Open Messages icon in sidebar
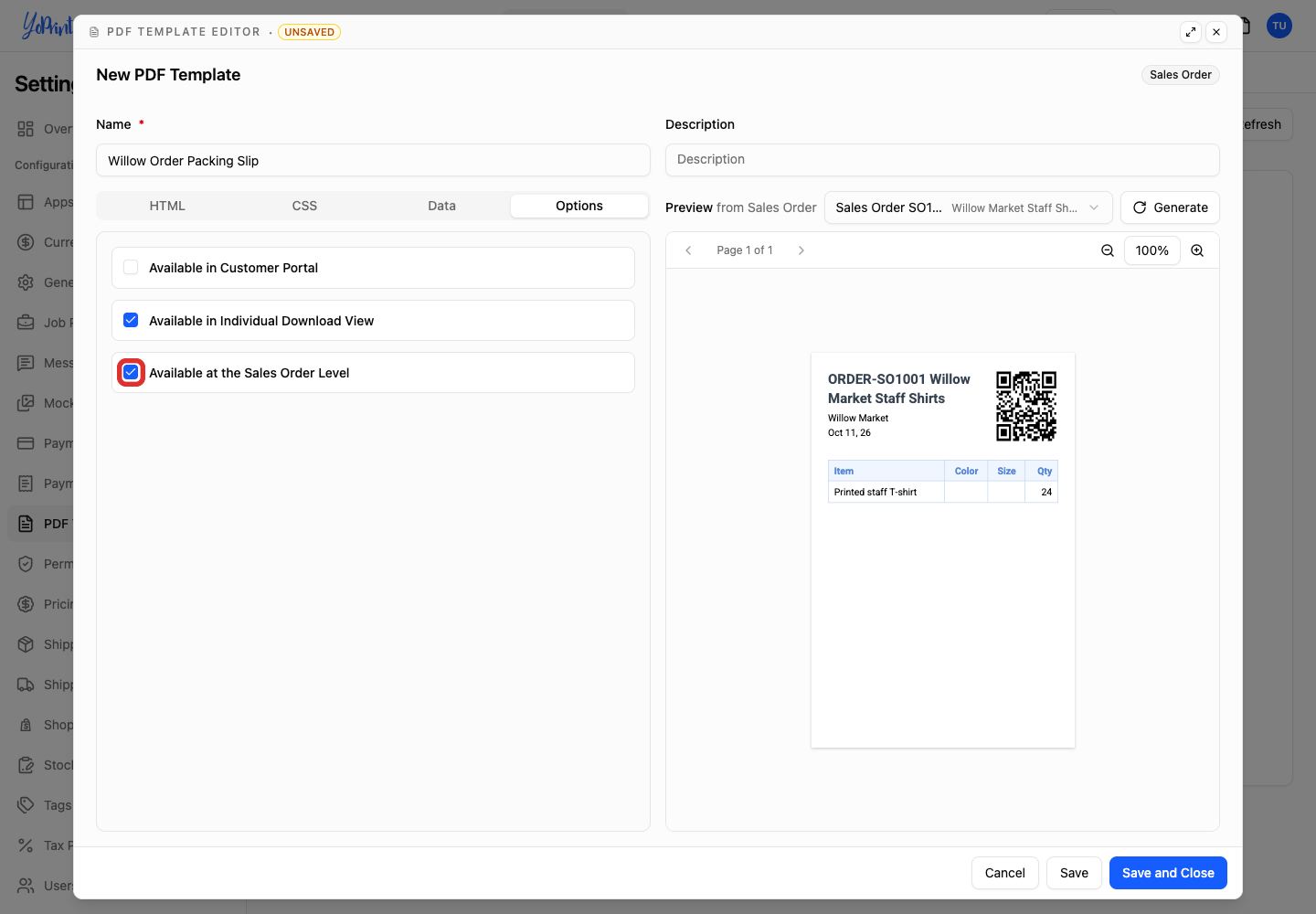1316x914 pixels. [x=26, y=363]
